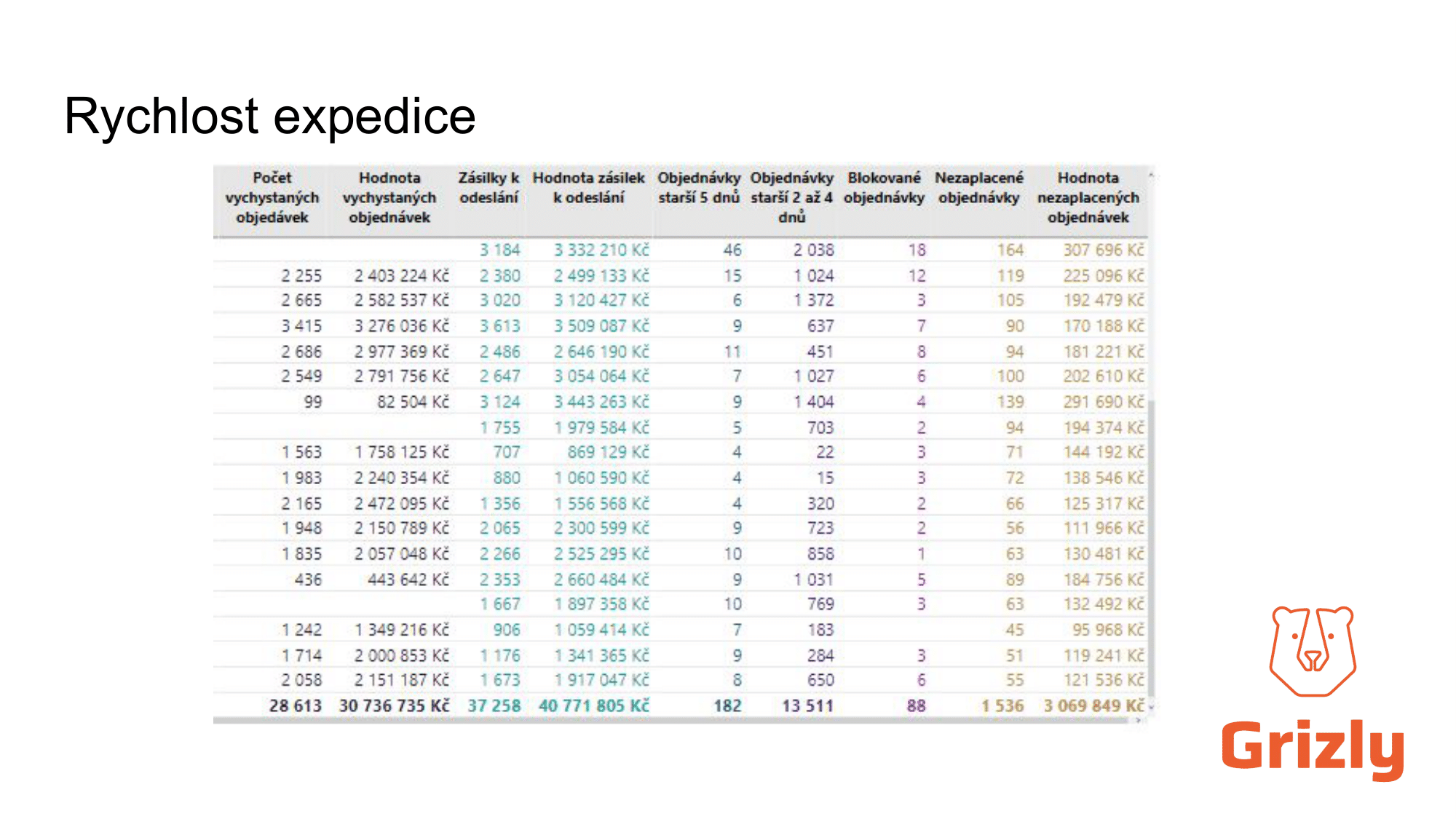Select the 'Hodnota vychystaných objednávek' column header
This screenshot has width=1456, height=819.
[389, 197]
